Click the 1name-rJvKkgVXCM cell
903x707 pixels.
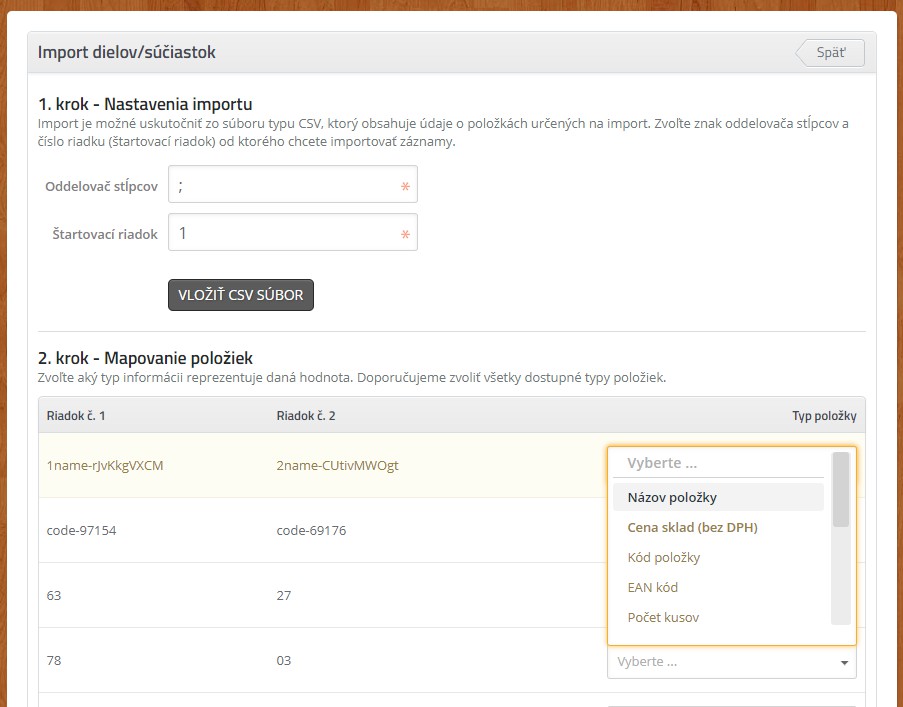105,465
